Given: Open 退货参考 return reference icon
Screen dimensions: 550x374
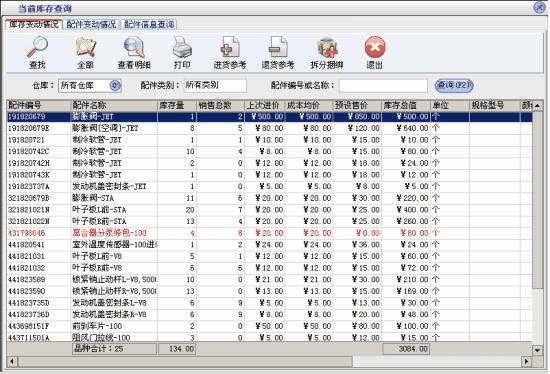Looking at the screenshot, I should (278, 47).
